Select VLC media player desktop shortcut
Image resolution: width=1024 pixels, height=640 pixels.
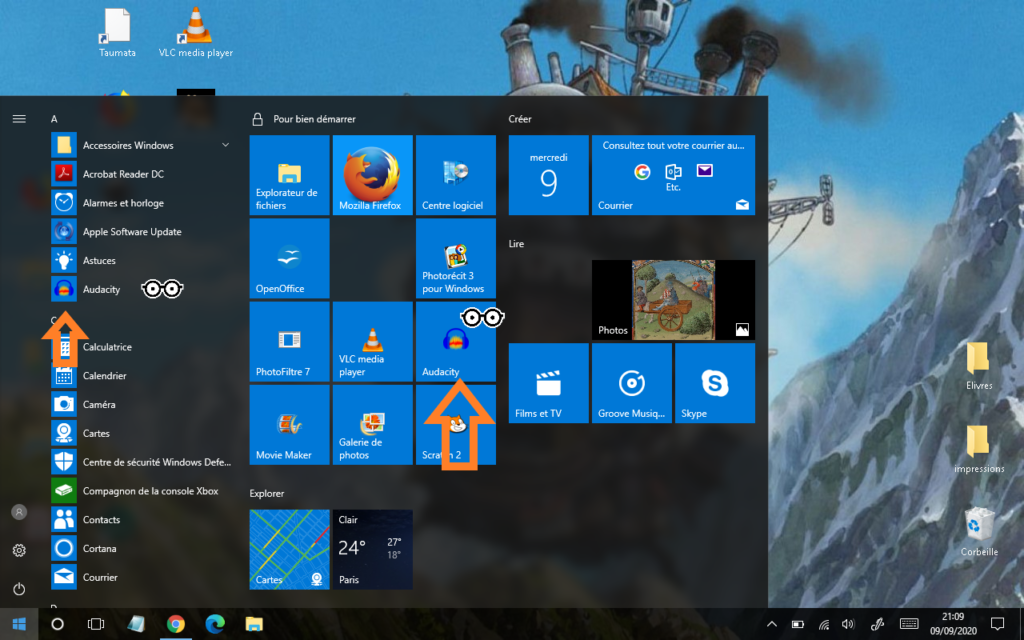[196, 33]
